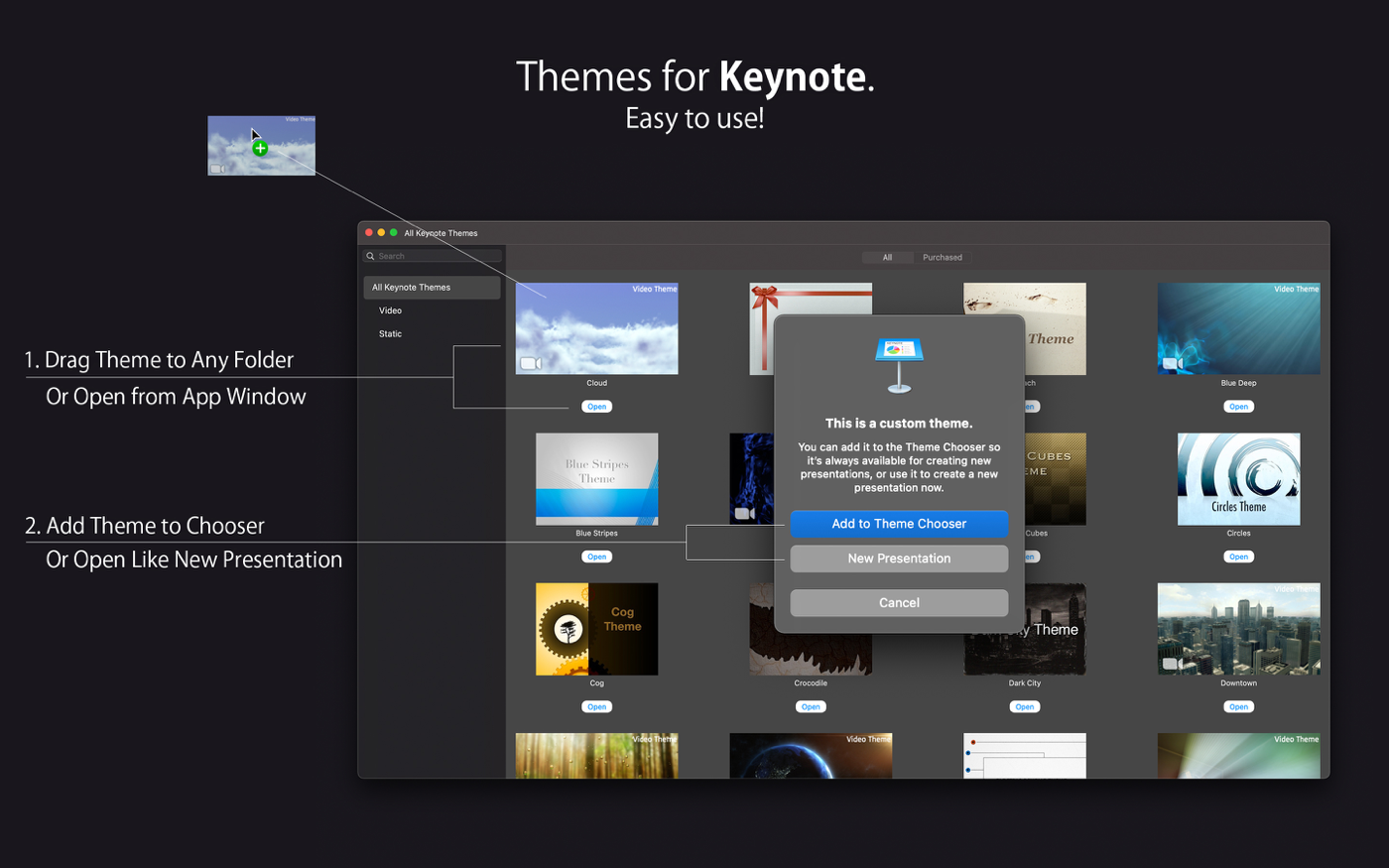
Task: Select the sunlit forest video theme thumbnail
Action: [596, 756]
